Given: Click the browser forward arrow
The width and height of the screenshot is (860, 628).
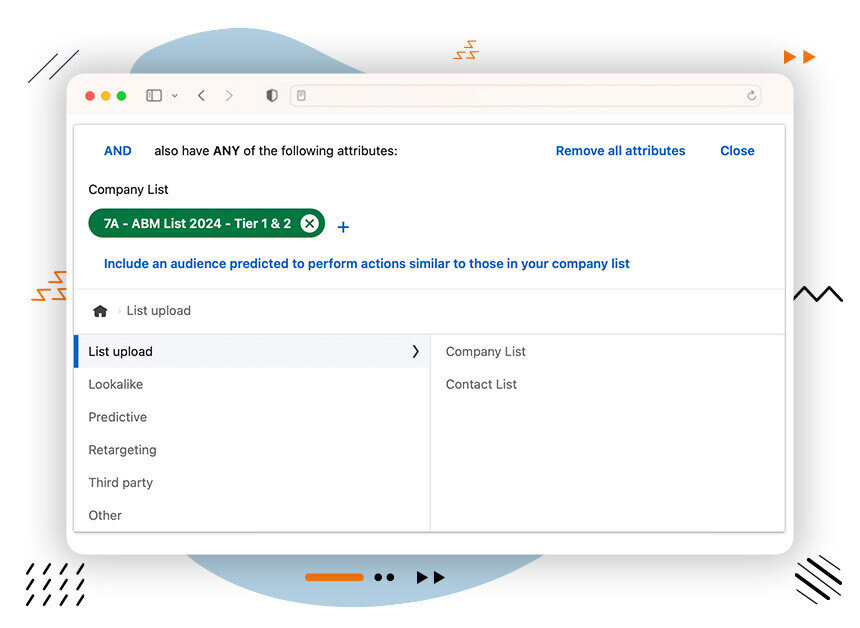Looking at the screenshot, I should (x=229, y=96).
